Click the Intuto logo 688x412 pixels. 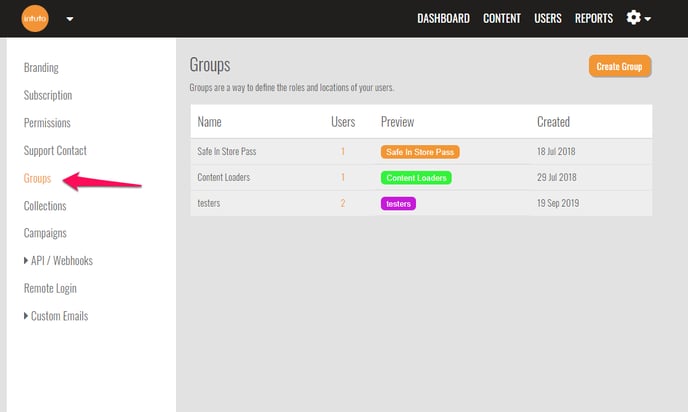click(x=35, y=18)
